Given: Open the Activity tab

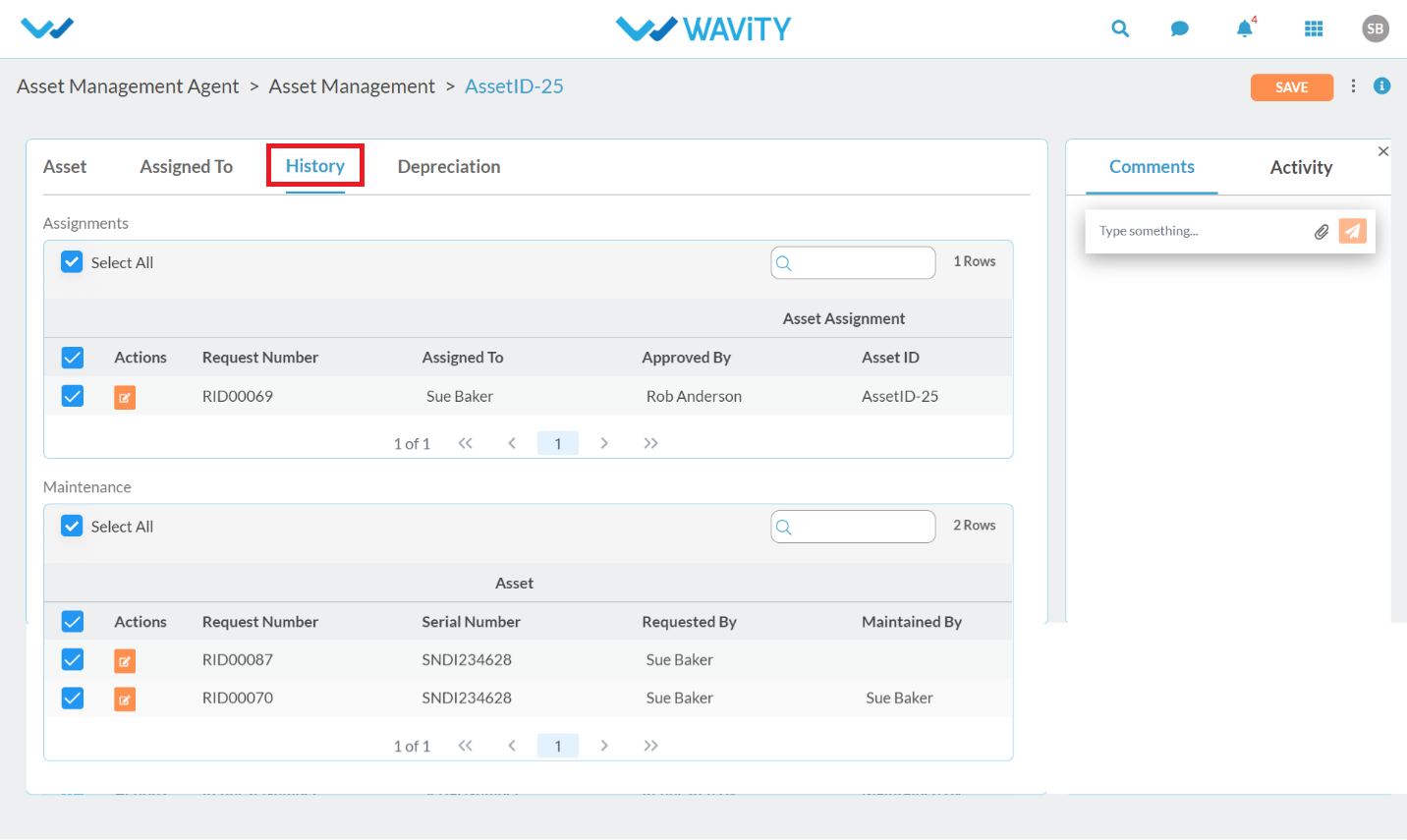Looking at the screenshot, I should tap(1301, 168).
